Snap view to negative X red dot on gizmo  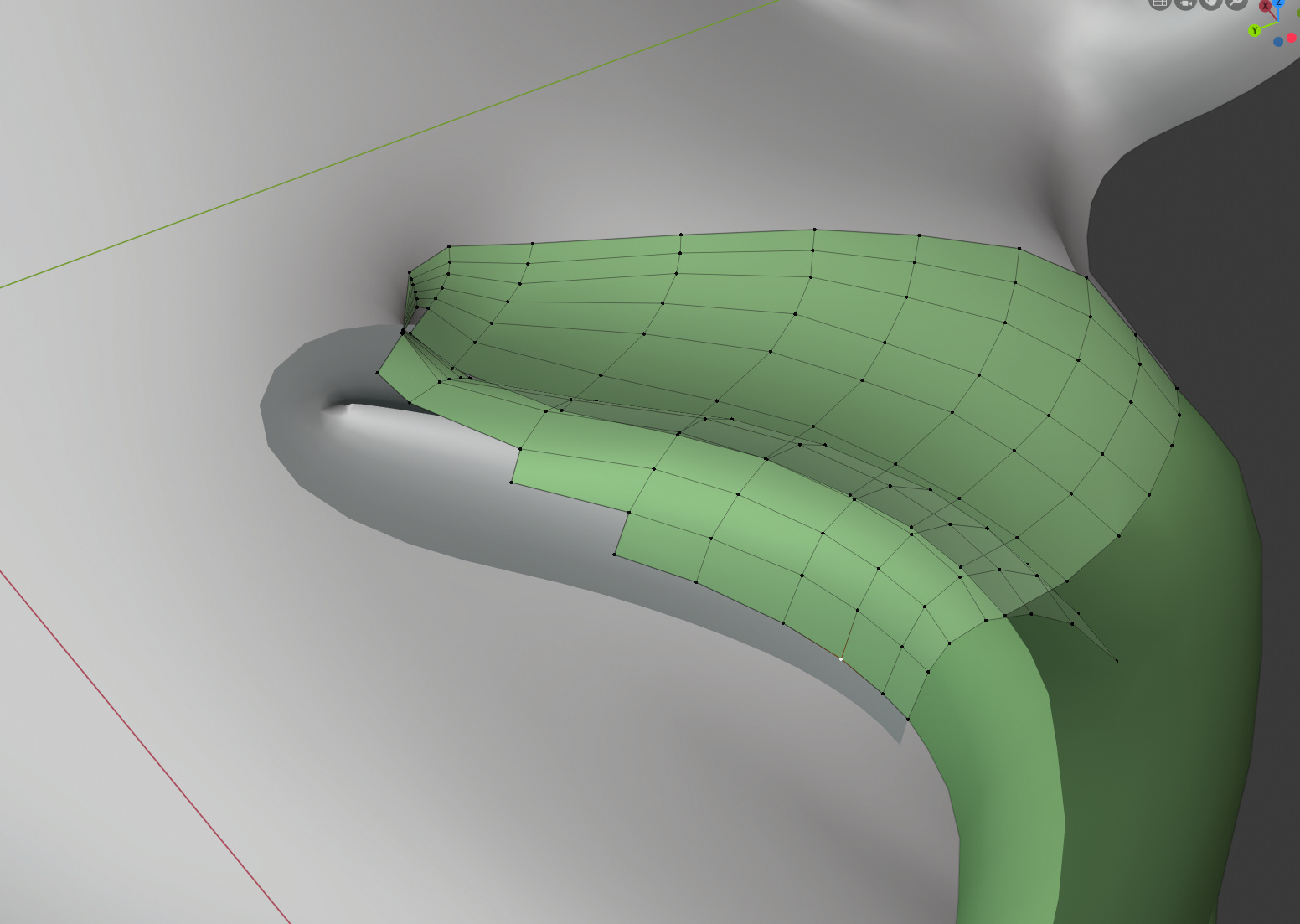(1292, 38)
